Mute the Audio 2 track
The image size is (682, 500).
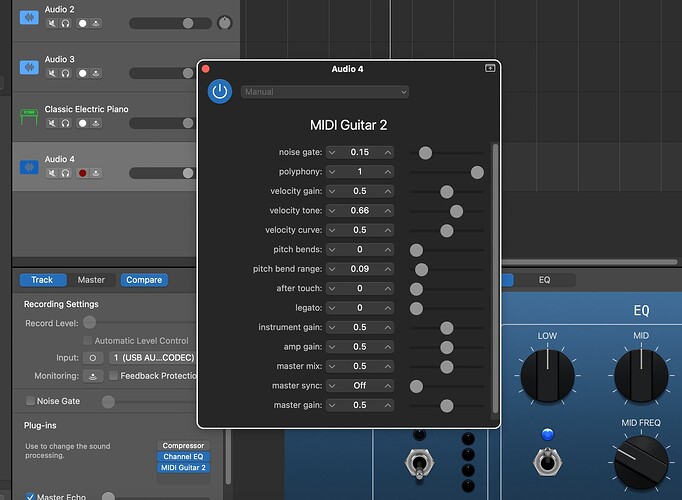point(52,23)
